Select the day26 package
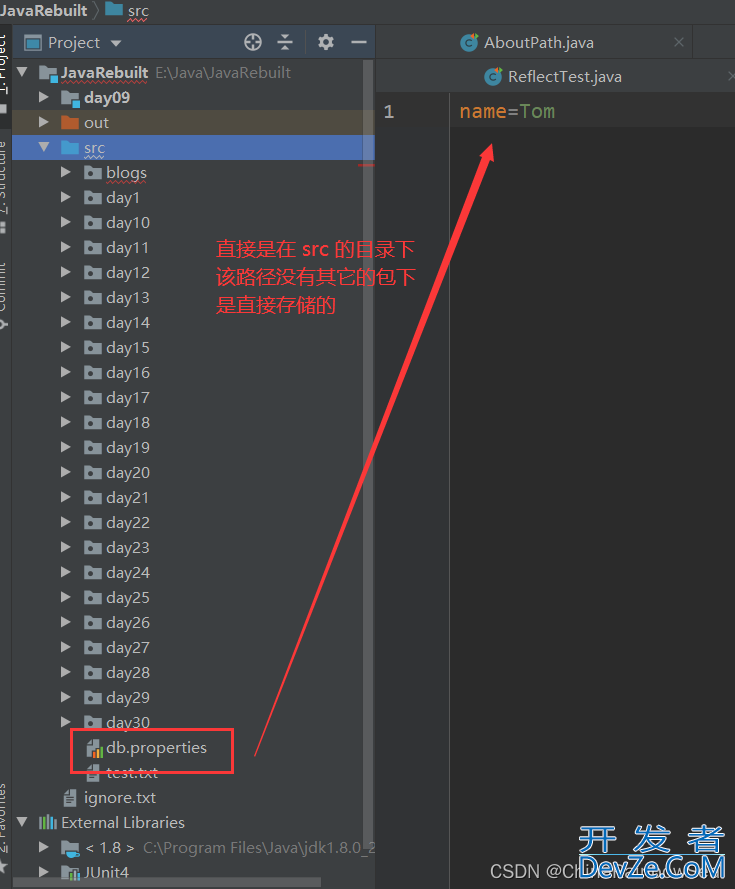Screen dimensions: 735x889 click(x=128, y=622)
